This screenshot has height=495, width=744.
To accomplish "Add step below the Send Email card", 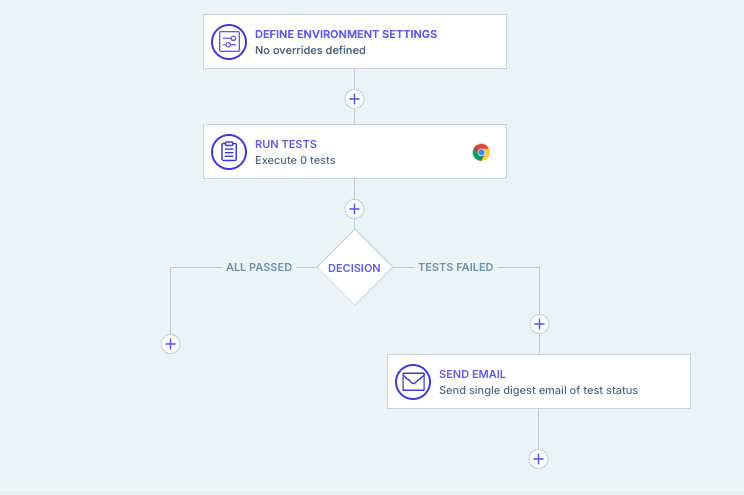I will tap(539, 459).
